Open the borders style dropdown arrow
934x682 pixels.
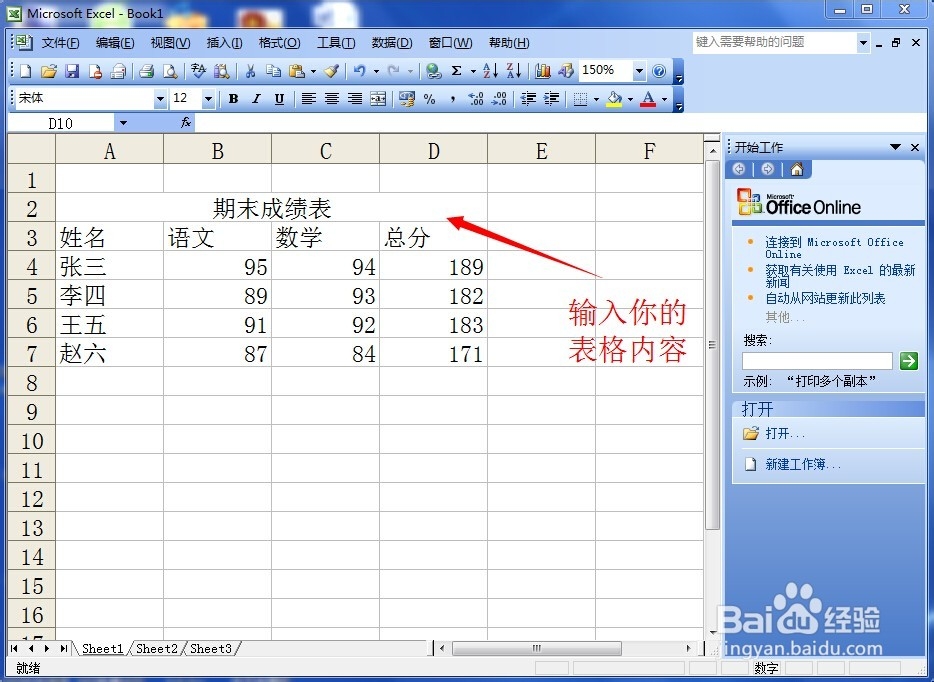[596, 99]
